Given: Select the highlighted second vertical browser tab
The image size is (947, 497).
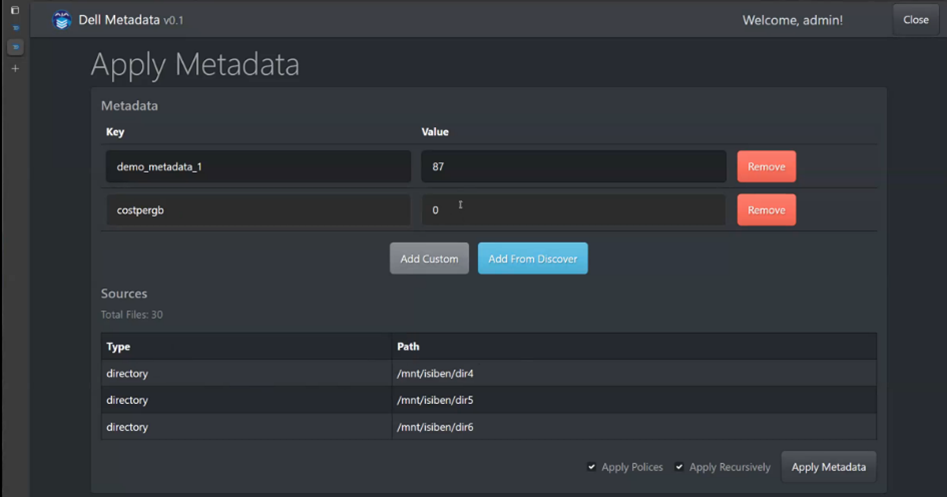Looking at the screenshot, I should click(15, 47).
